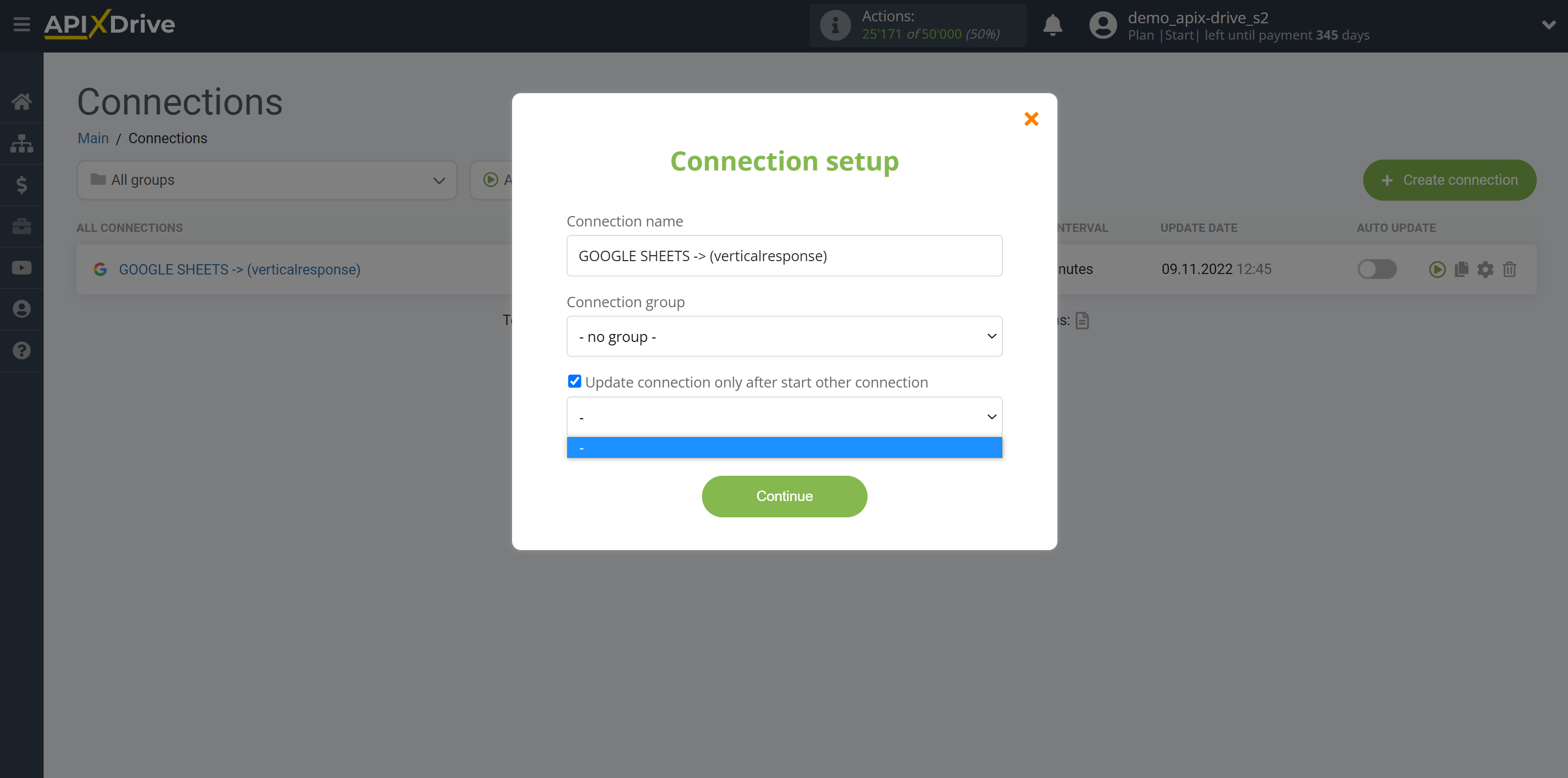1568x778 pixels.
Task: Expand the Connection group dropdown
Action: [784, 336]
